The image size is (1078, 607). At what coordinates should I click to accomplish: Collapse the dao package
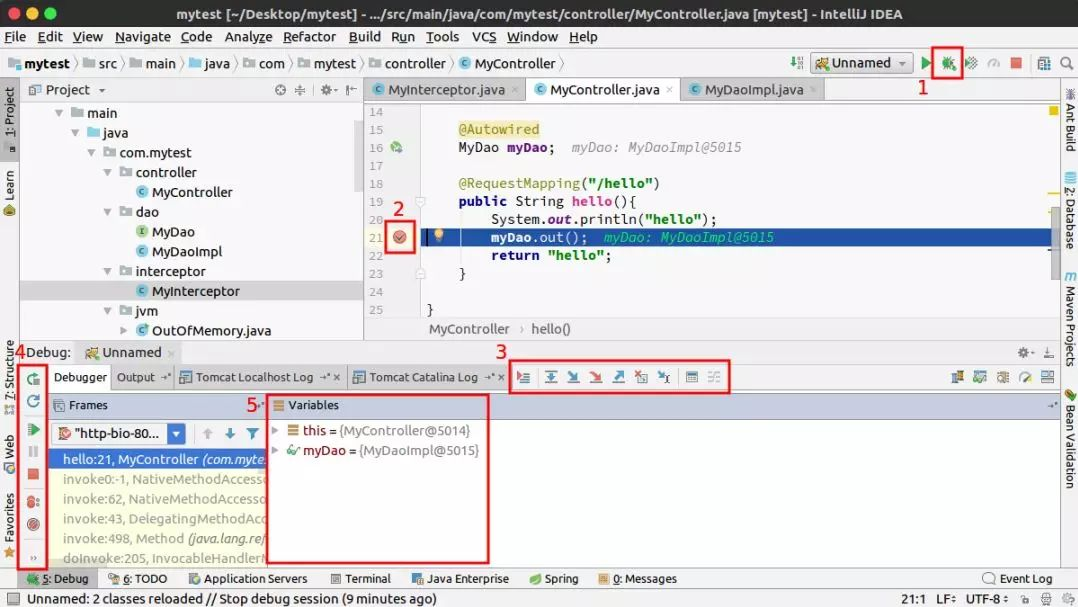108,212
